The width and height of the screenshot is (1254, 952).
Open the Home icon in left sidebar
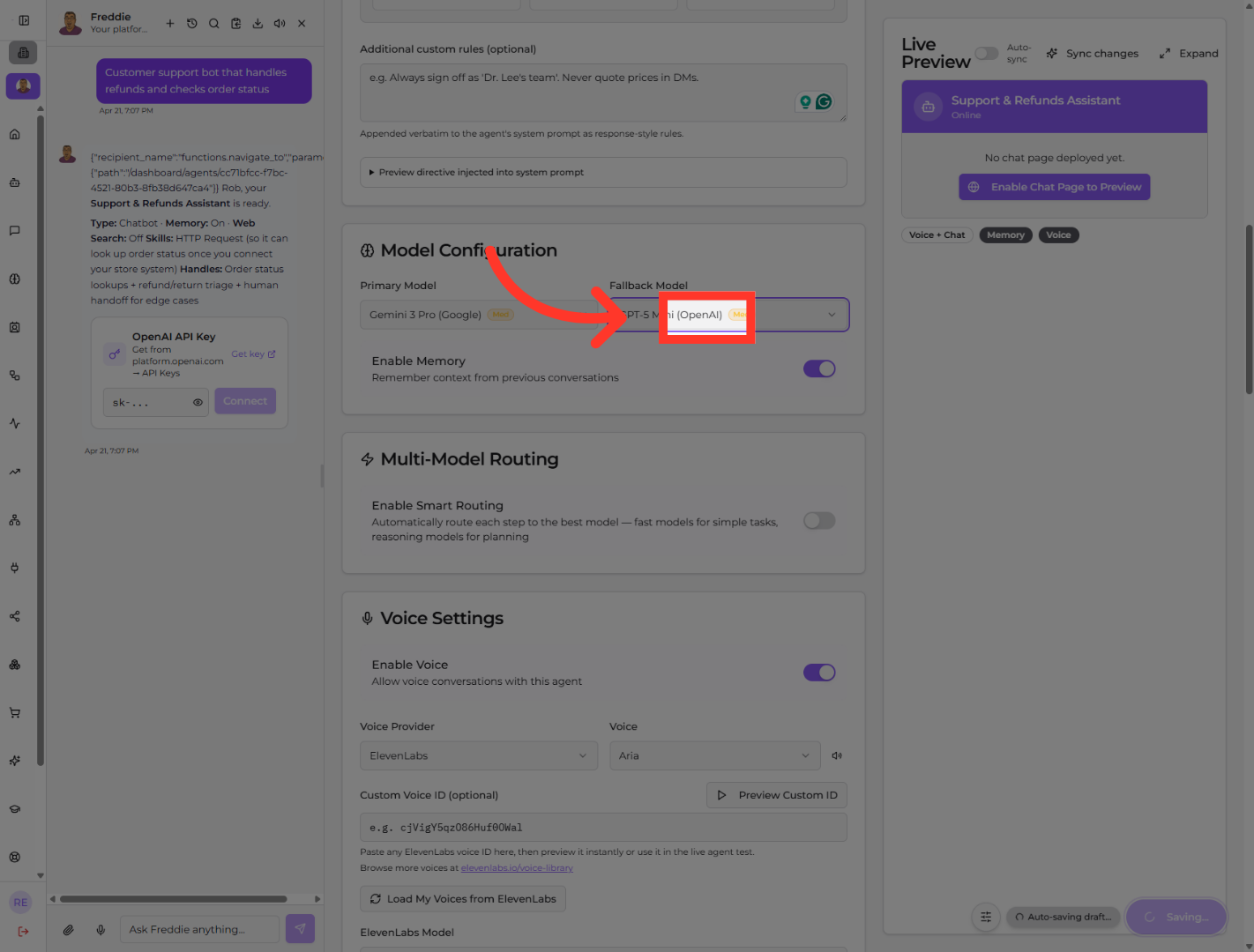(15, 134)
